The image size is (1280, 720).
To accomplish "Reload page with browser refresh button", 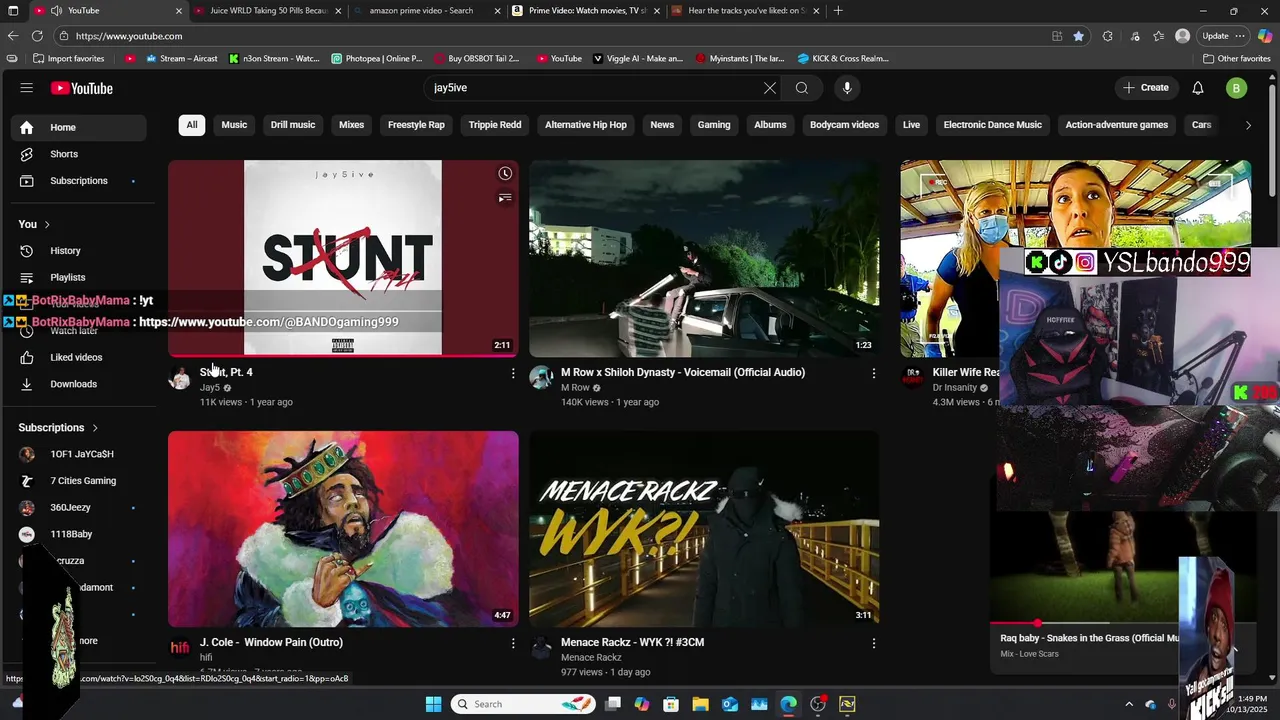I will point(39,36).
